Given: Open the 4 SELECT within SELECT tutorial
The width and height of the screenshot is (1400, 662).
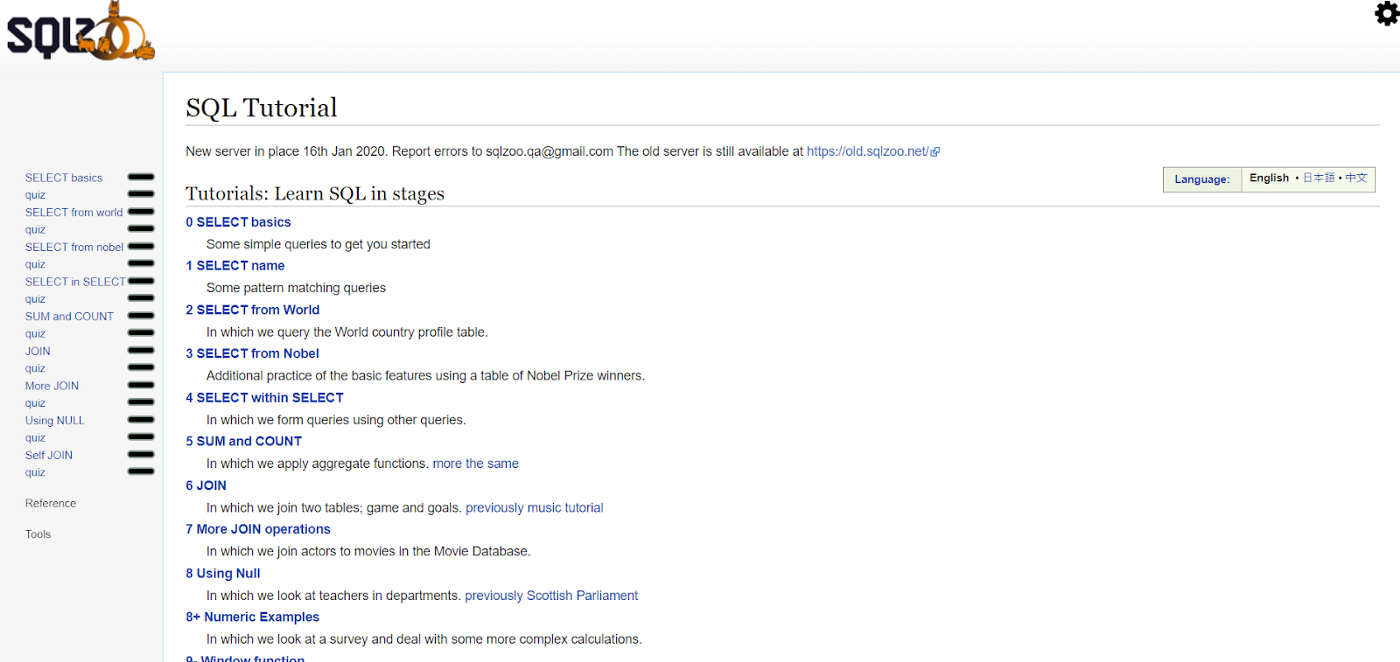Looking at the screenshot, I should [265, 398].
